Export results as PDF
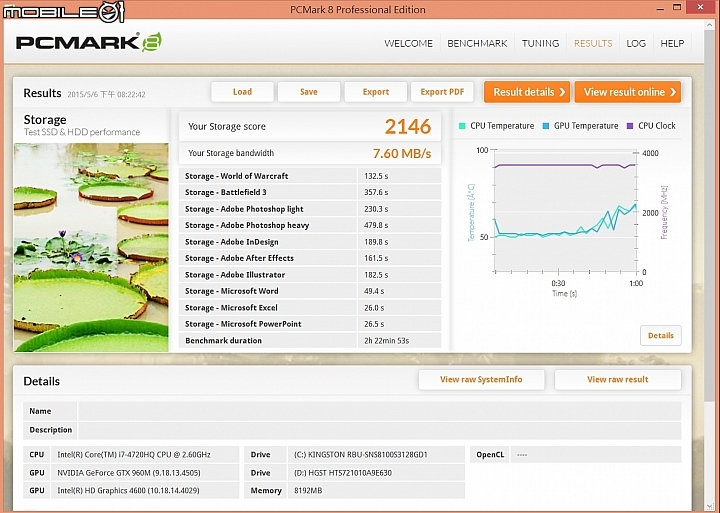Screen dimensions: 720x513 coord(442,92)
